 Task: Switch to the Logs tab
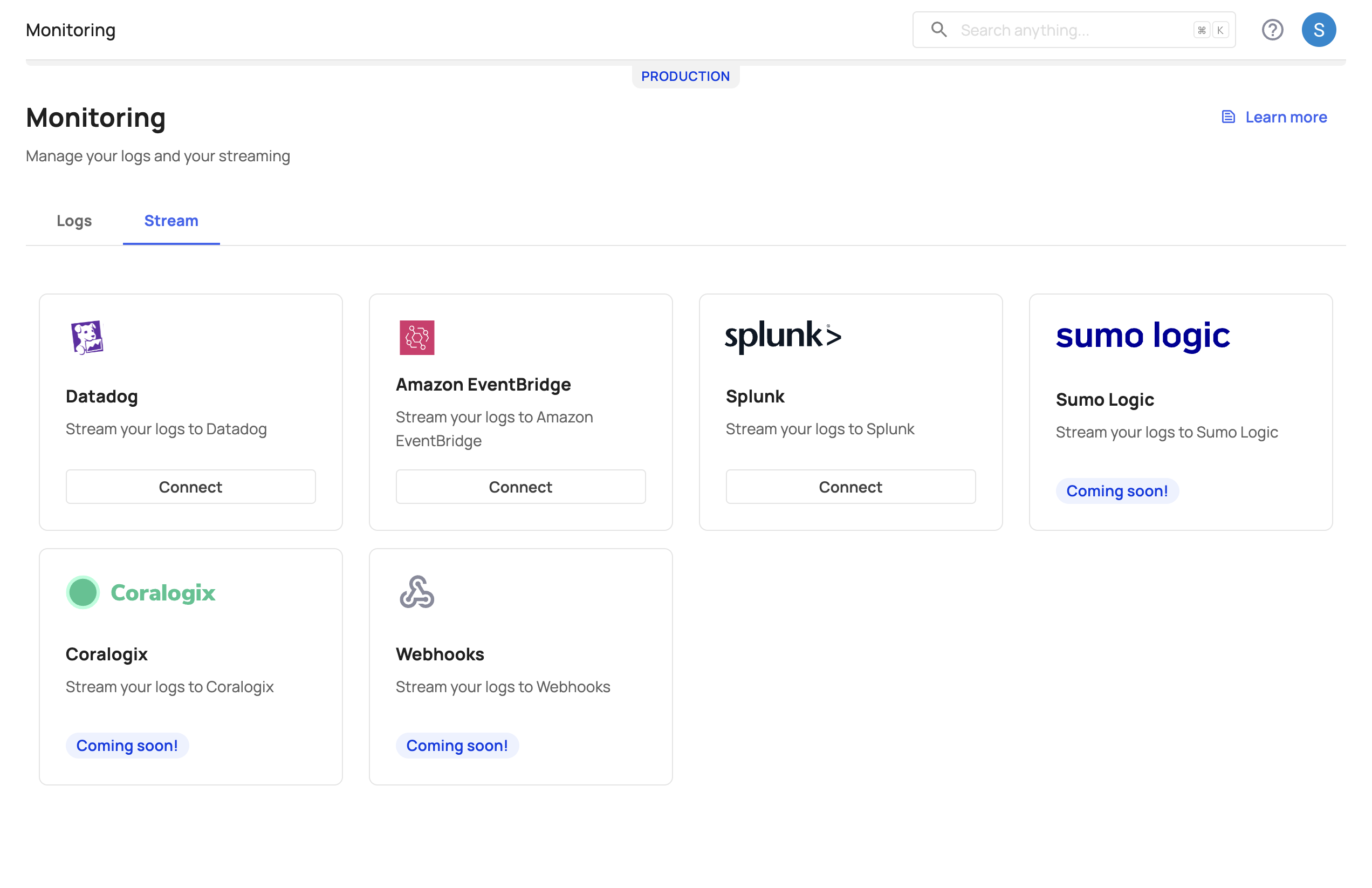(x=74, y=221)
